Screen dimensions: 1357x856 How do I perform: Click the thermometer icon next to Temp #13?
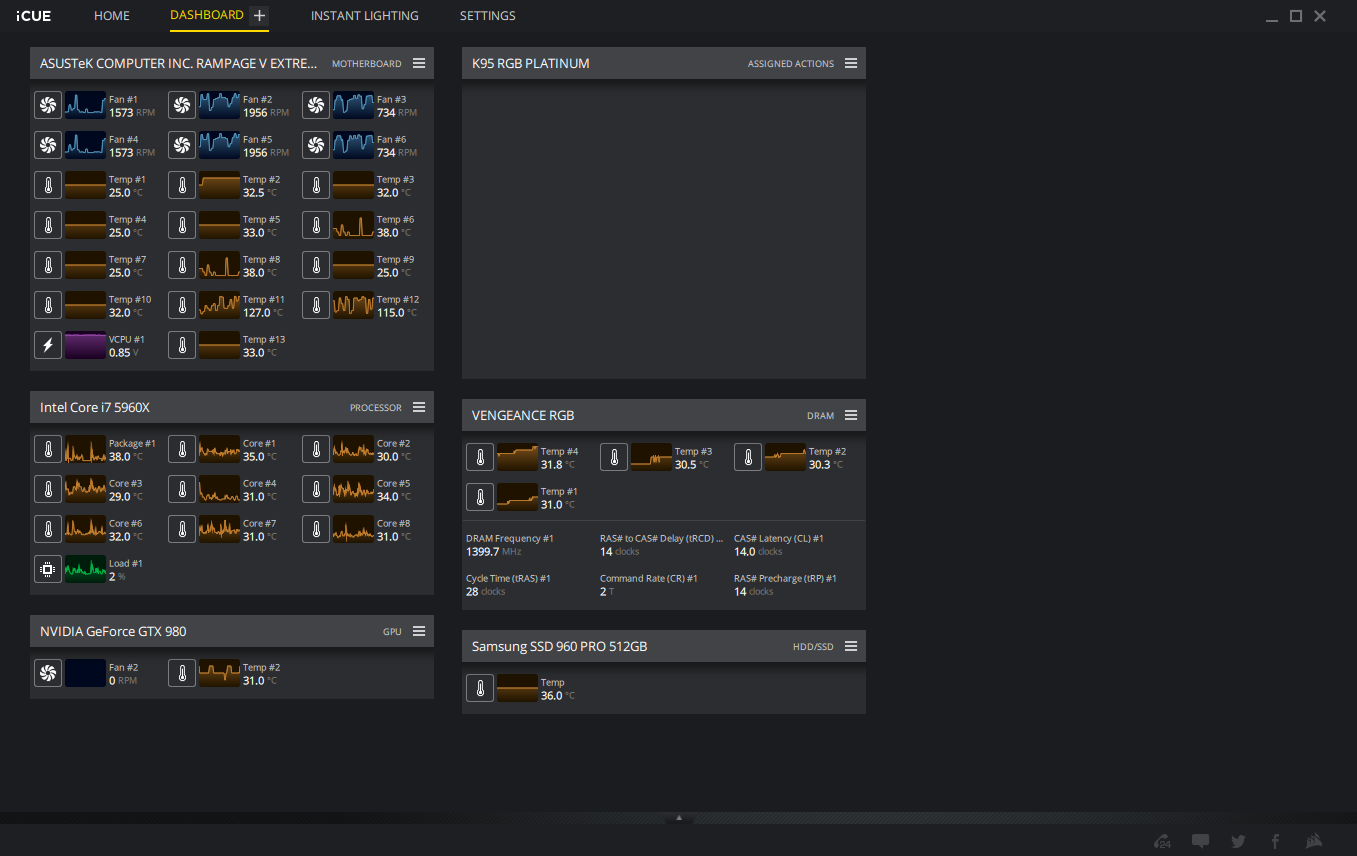point(182,346)
